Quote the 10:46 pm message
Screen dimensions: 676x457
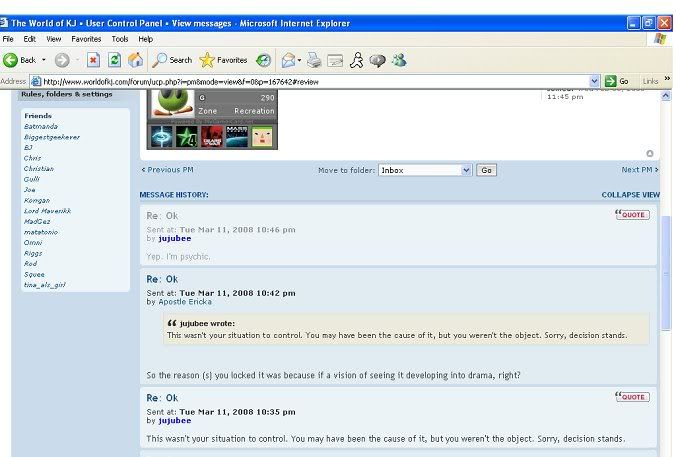[x=632, y=214]
